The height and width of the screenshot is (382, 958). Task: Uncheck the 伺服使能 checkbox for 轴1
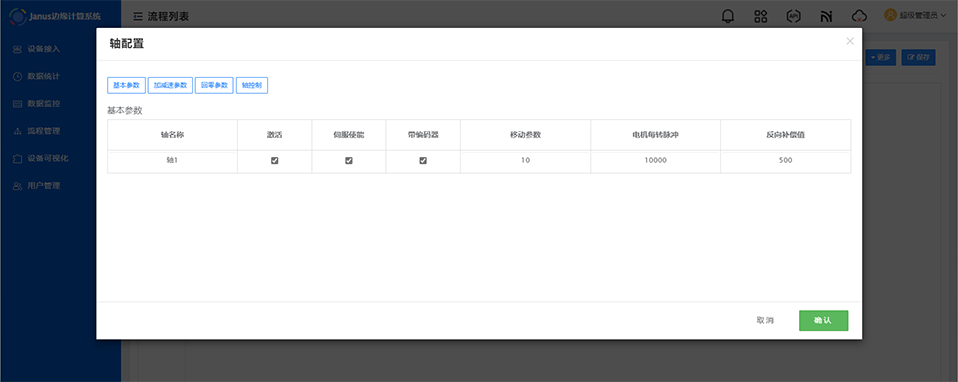tap(349, 161)
